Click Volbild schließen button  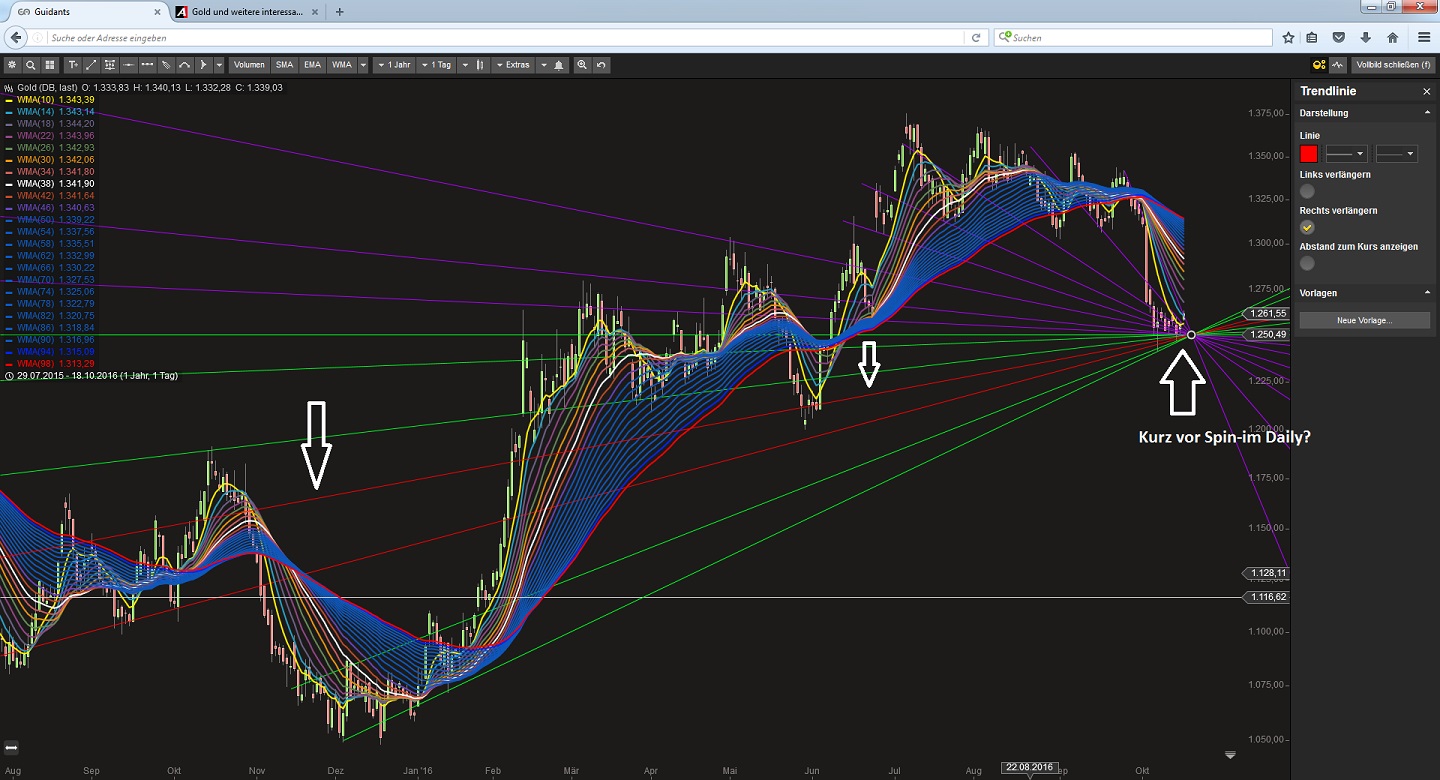click(1393, 65)
